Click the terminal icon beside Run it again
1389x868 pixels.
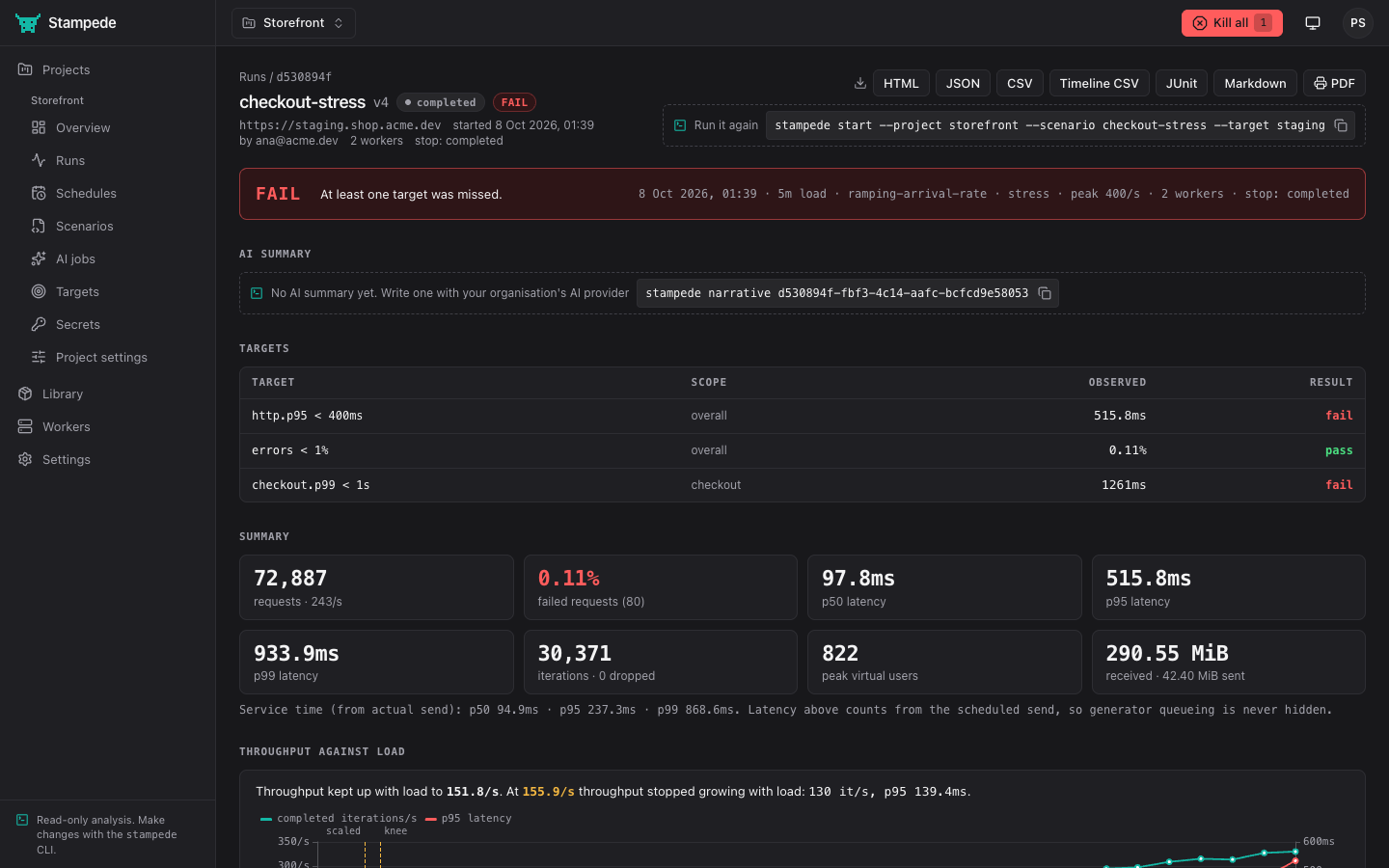tap(680, 125)
